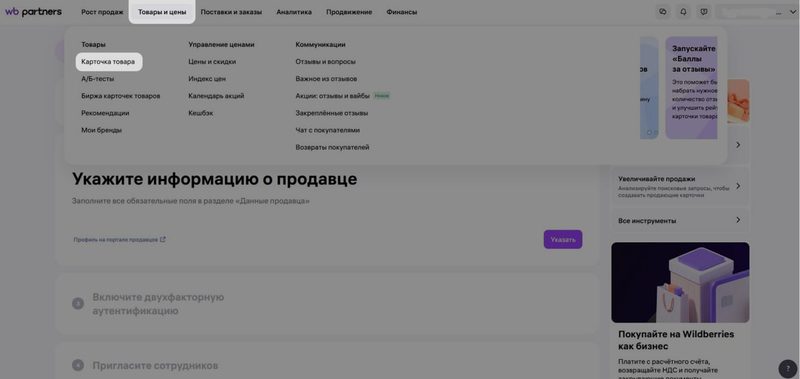The height and width of the screenshot is (379, 800).
Task: Open Биржа карточек товаров entry
Action: pos(120,96)
